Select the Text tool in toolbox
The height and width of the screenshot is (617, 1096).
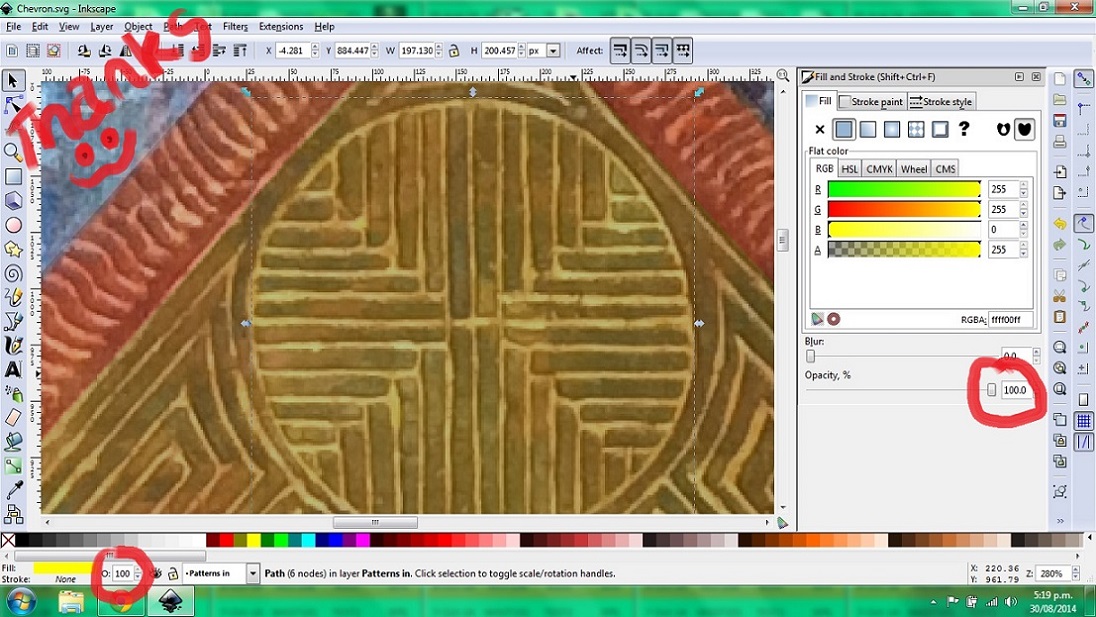13,369
